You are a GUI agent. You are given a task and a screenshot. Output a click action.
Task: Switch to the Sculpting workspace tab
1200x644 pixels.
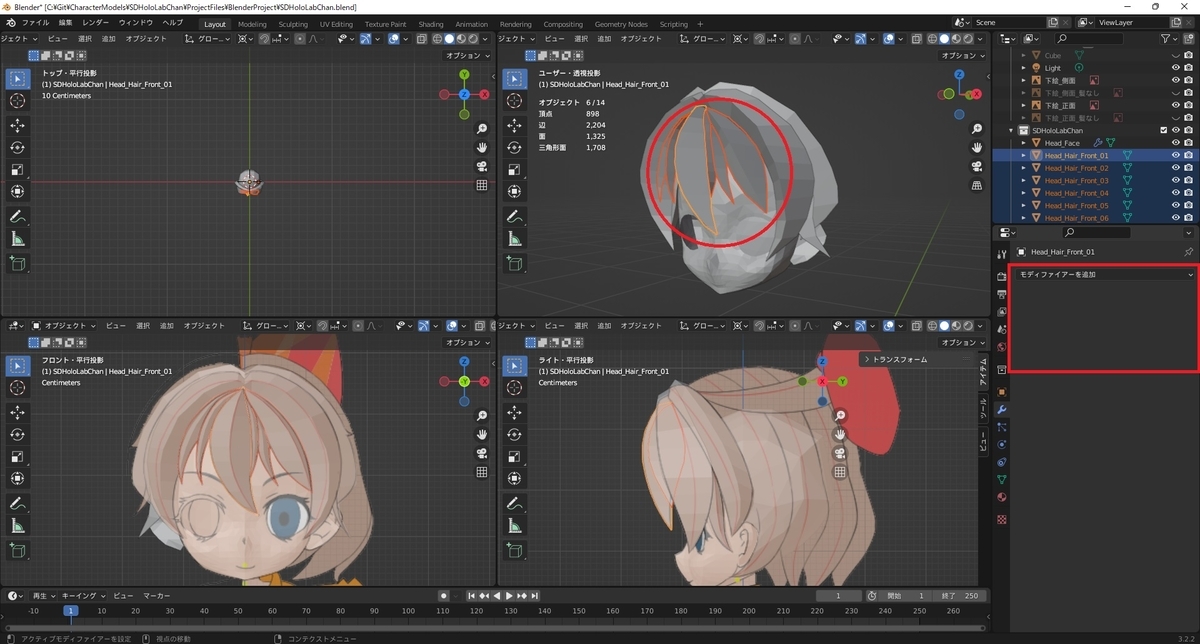(293, 23)
